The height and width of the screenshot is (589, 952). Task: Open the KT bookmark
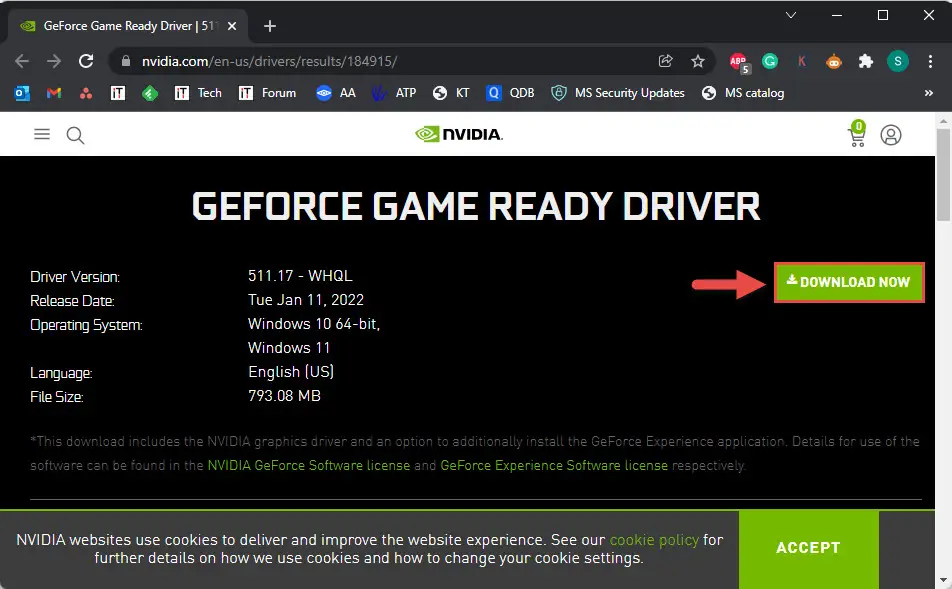450,93
